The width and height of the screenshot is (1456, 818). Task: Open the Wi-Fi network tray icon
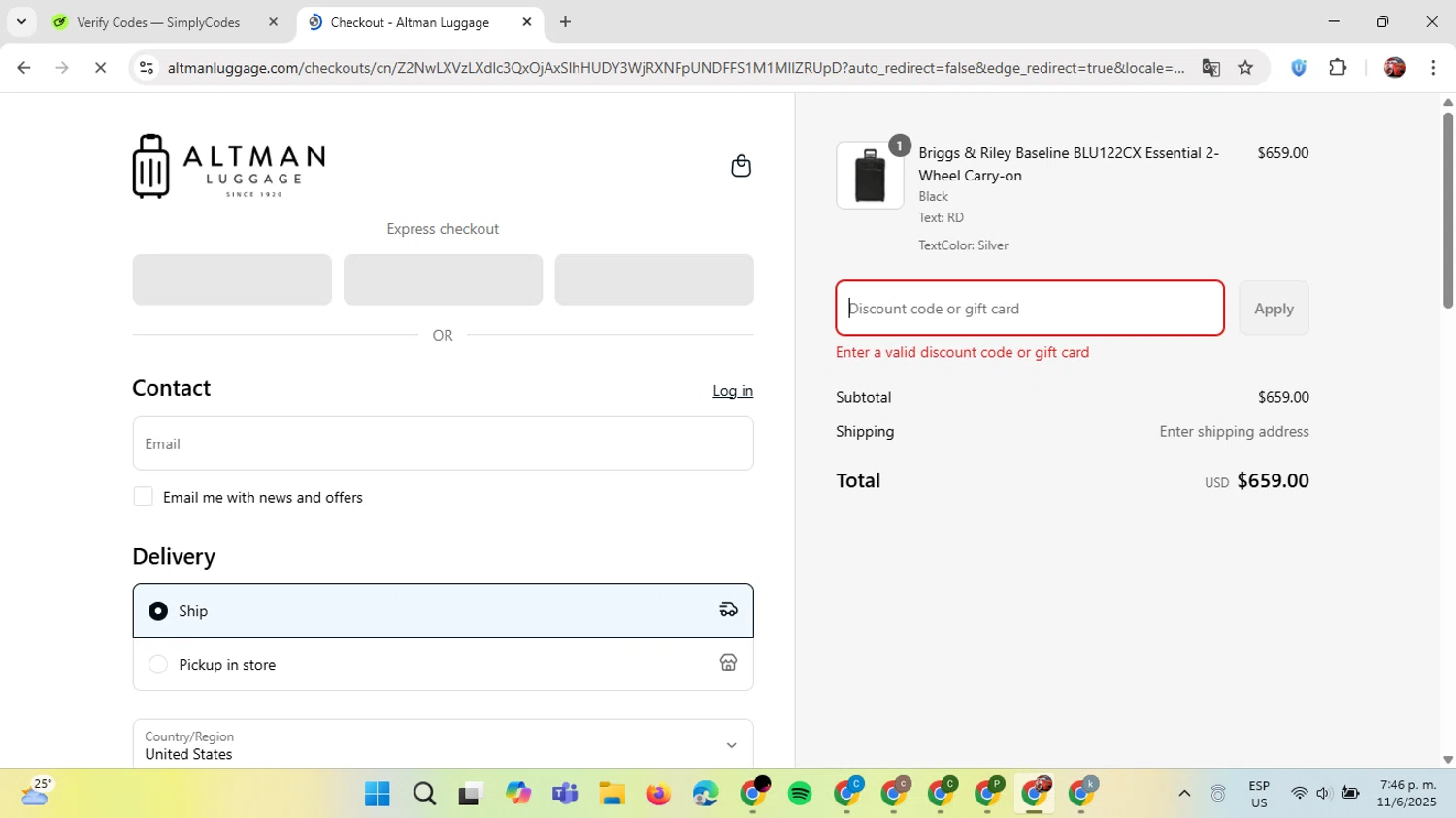pos(1299,794)
